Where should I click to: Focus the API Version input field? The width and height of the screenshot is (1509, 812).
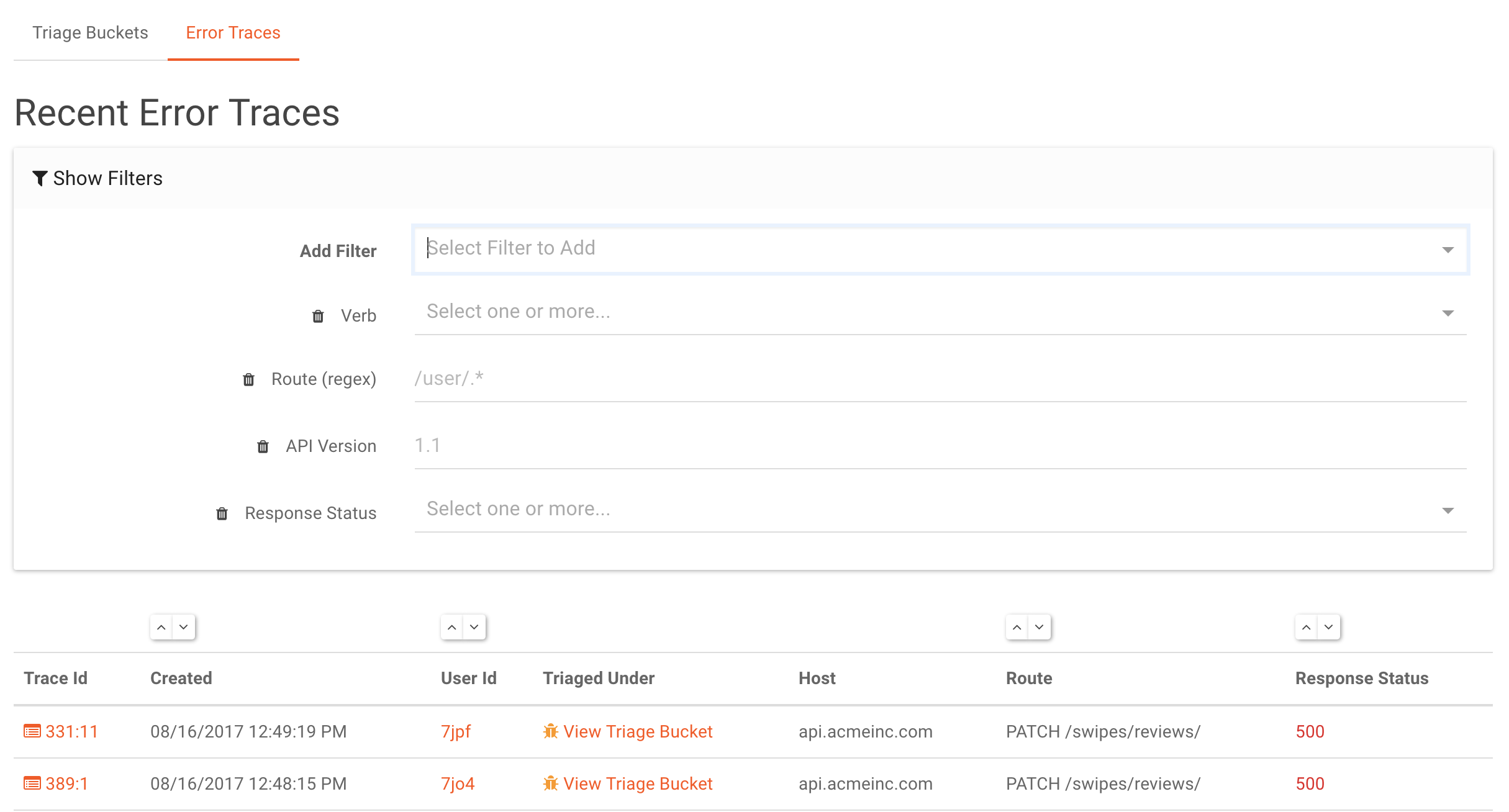940,446
